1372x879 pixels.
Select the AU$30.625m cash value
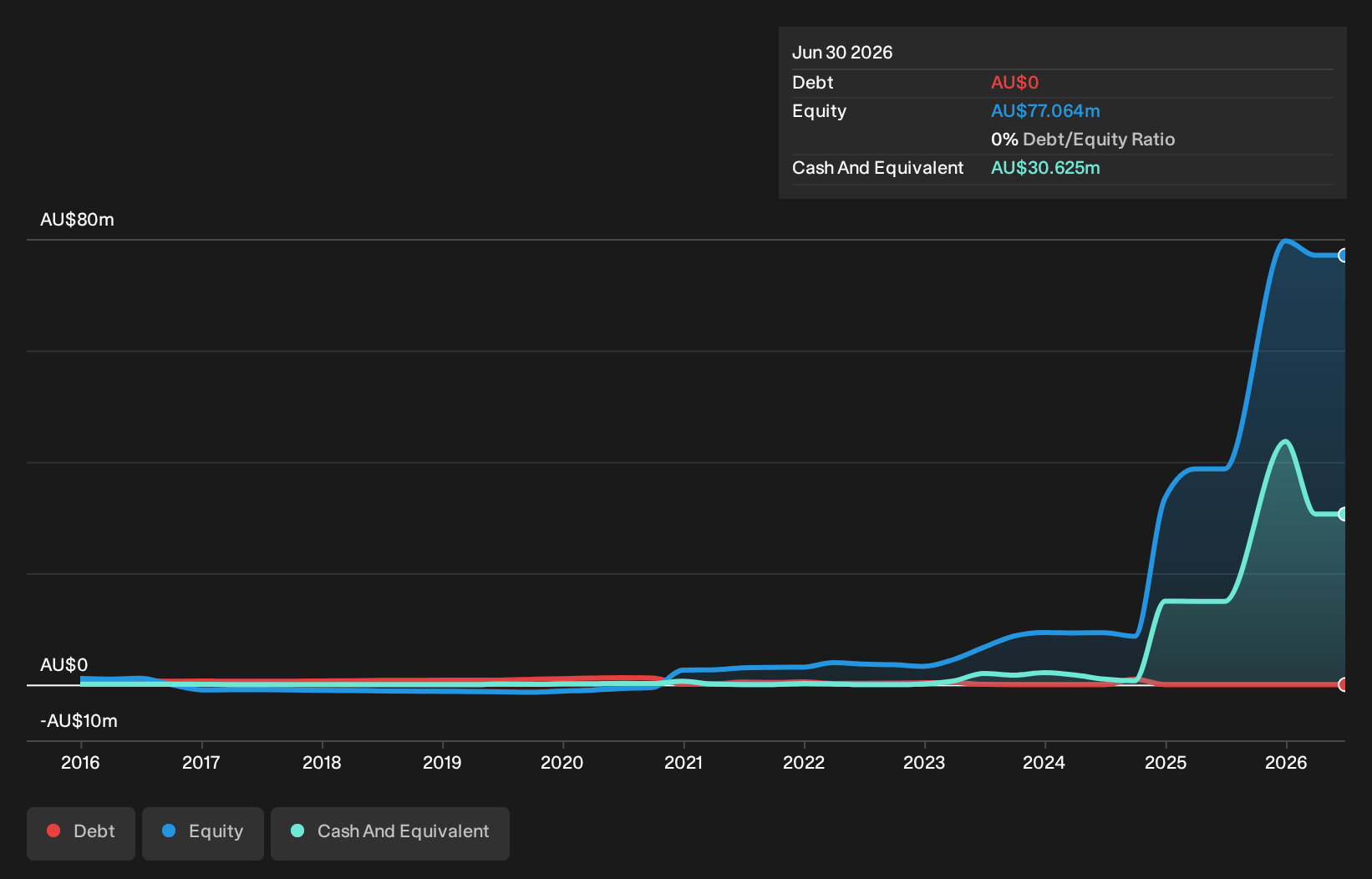(1045, 168)
